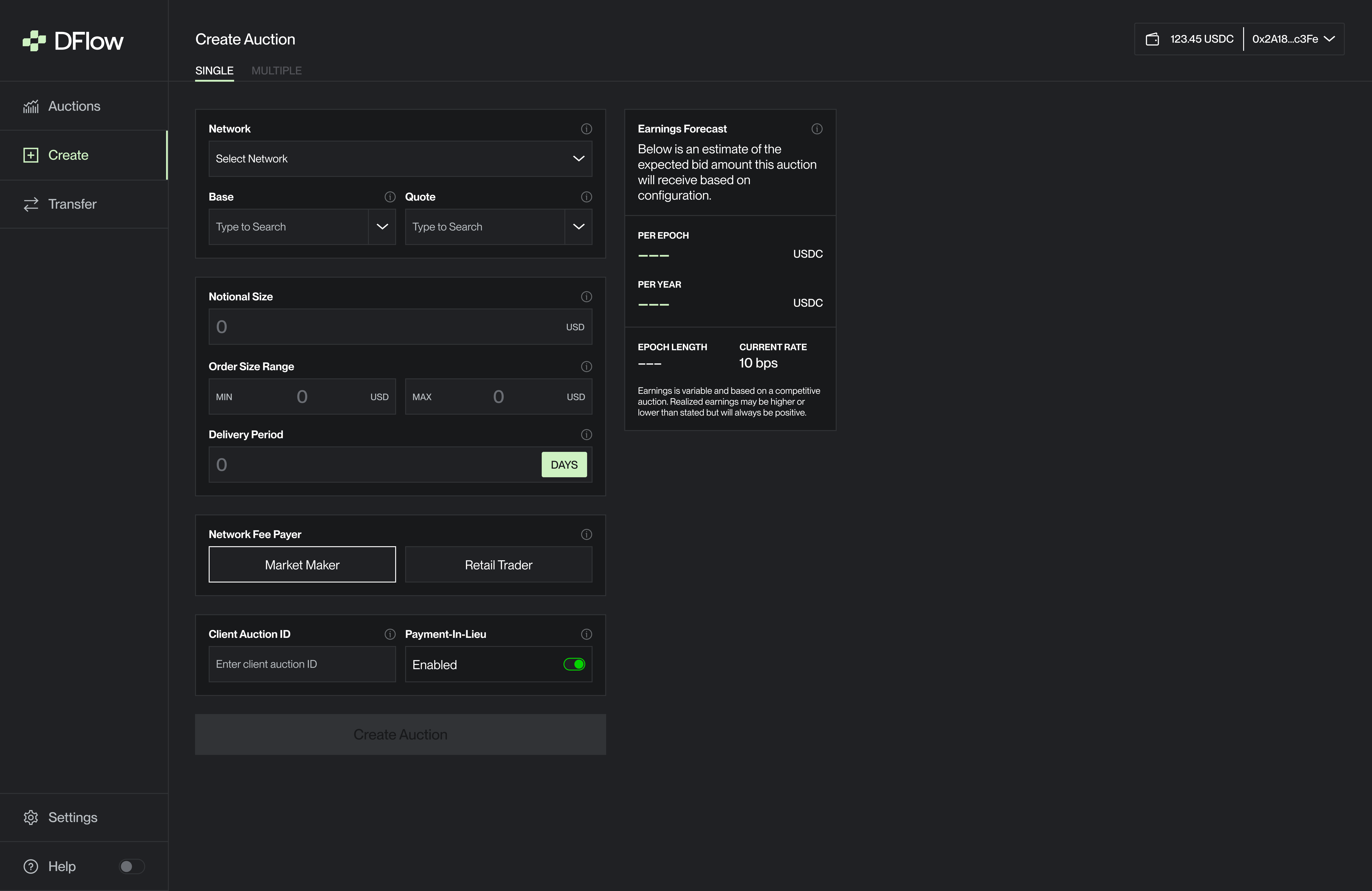The width and height of the screenshot is (1372, 891).
Task: Select Retail Trader as network fee payer
Action: pos(498,565)
